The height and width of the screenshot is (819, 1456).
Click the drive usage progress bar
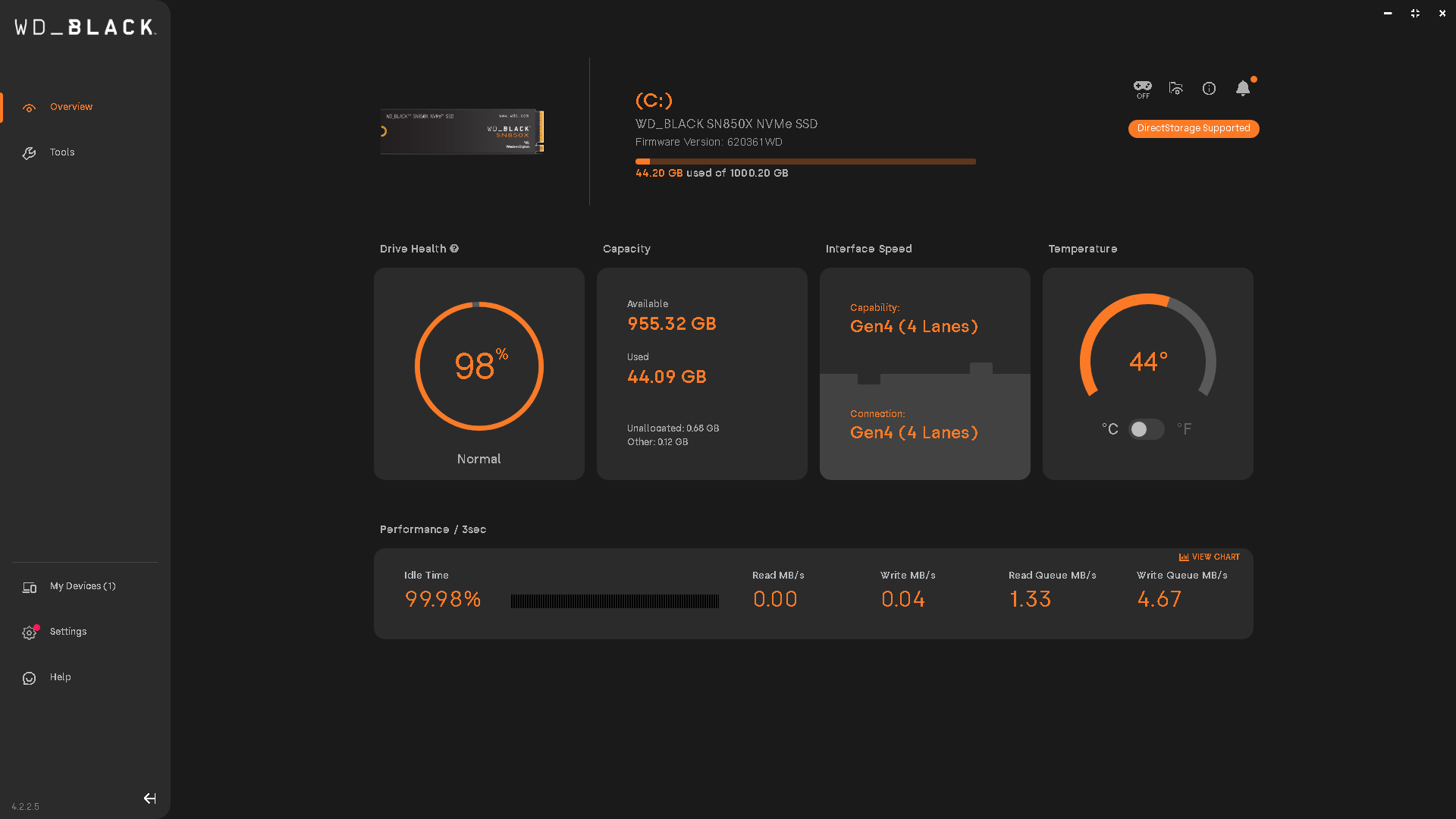pos(805,162)
